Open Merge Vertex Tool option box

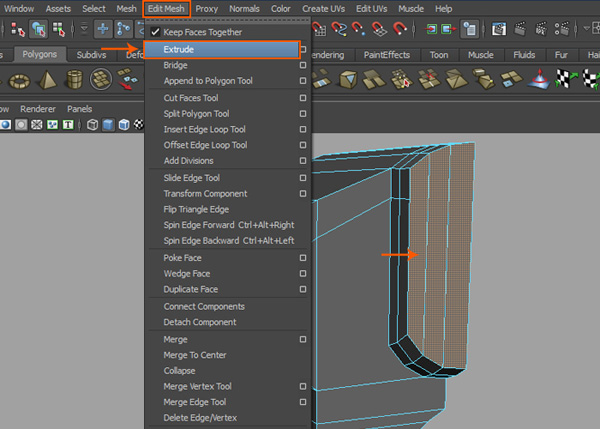click(303, 387)
